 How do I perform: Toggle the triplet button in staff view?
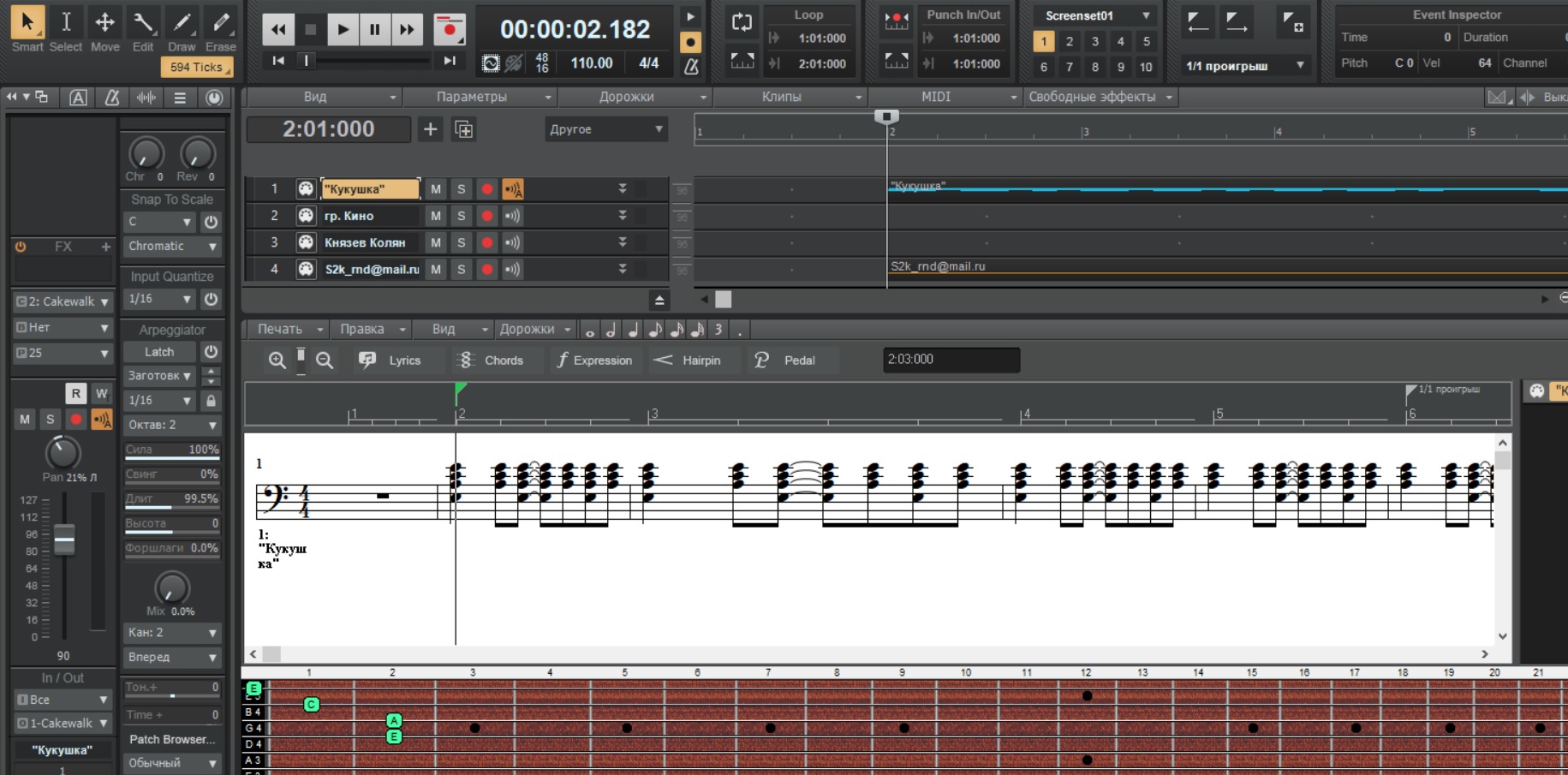(718, 330)
